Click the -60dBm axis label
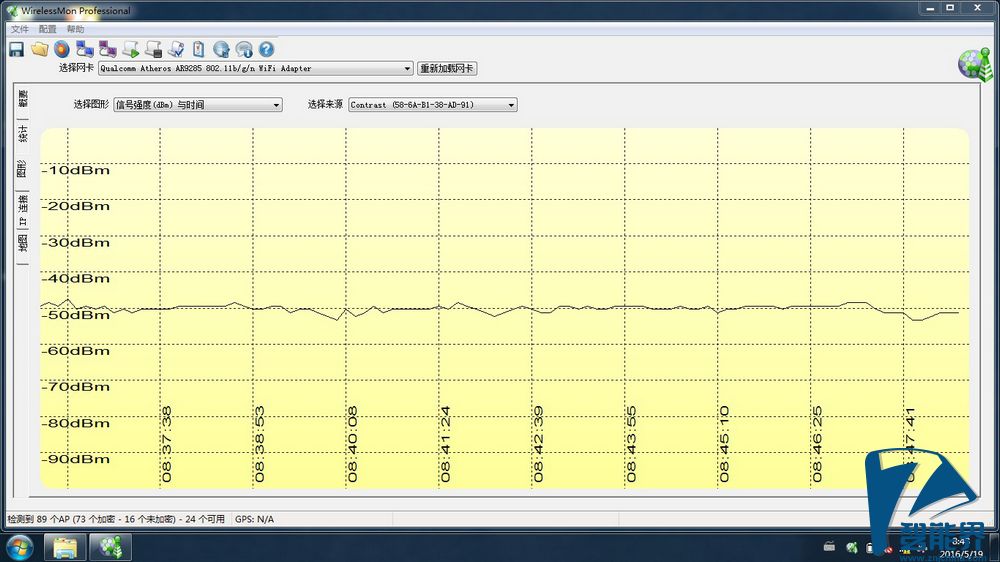 [76, 351]
